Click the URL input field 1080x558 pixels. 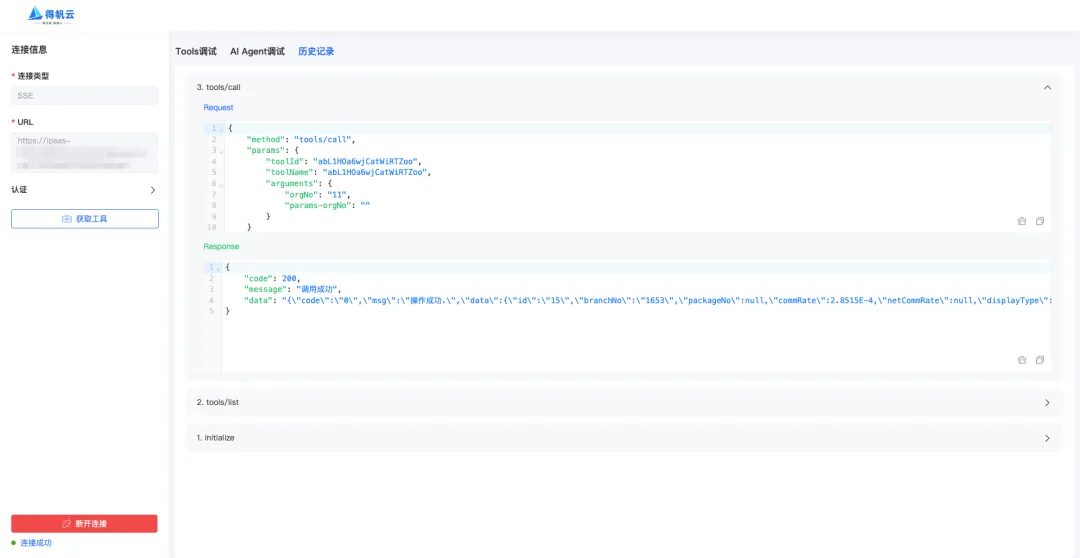pos(84,153)
